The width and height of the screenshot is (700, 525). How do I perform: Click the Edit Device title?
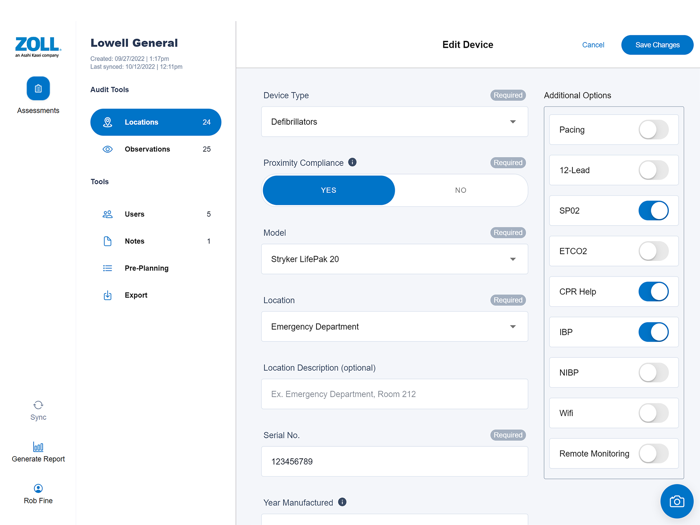467,45
